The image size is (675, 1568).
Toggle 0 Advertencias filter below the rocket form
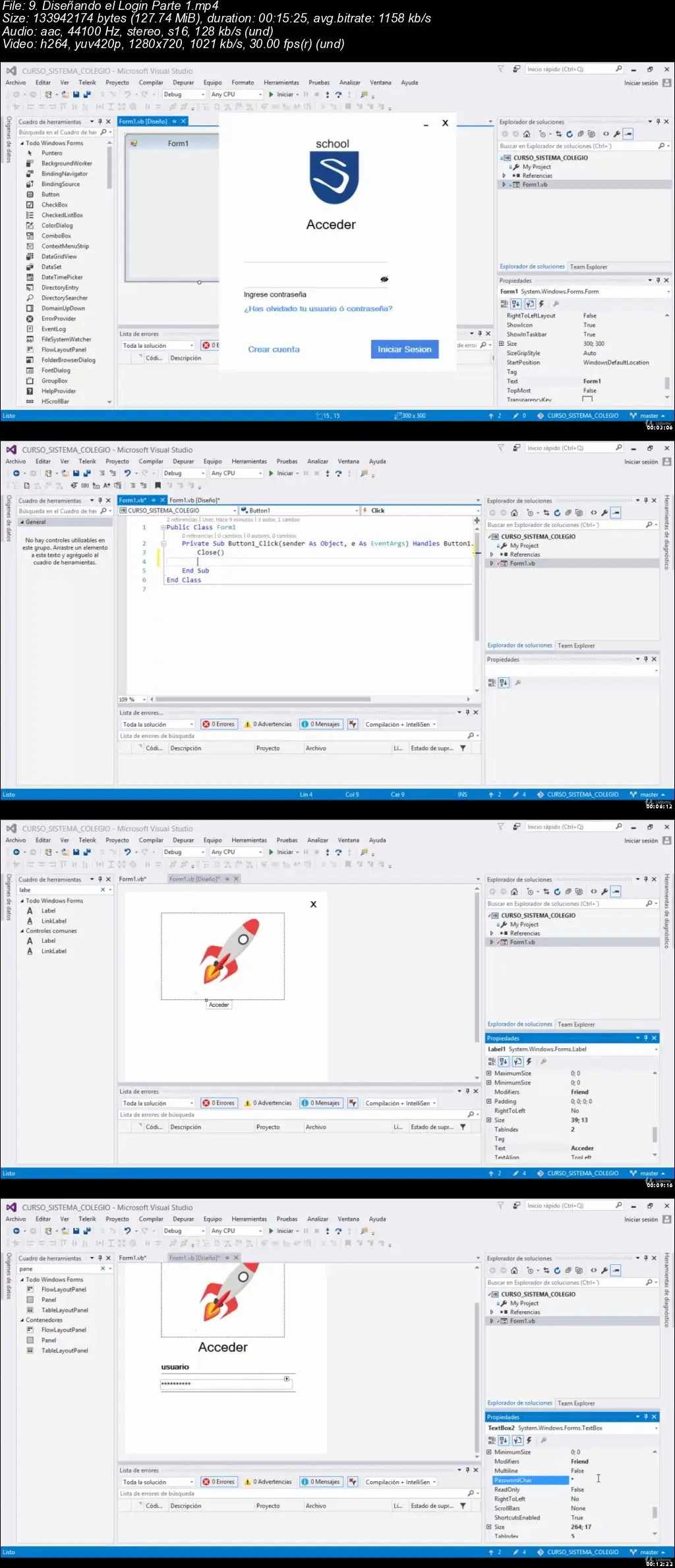268,1103
